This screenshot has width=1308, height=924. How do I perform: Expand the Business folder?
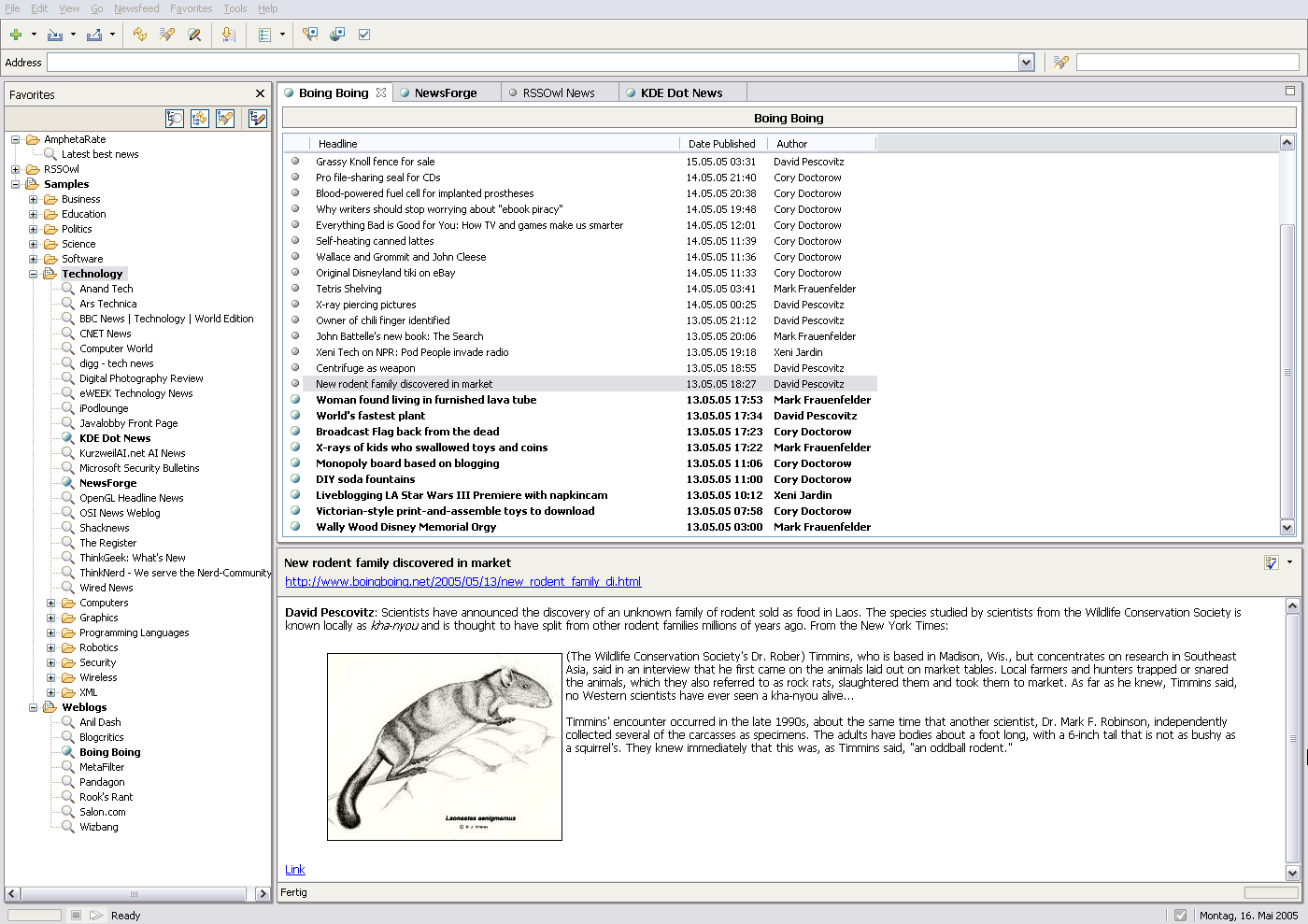[34, 199]
